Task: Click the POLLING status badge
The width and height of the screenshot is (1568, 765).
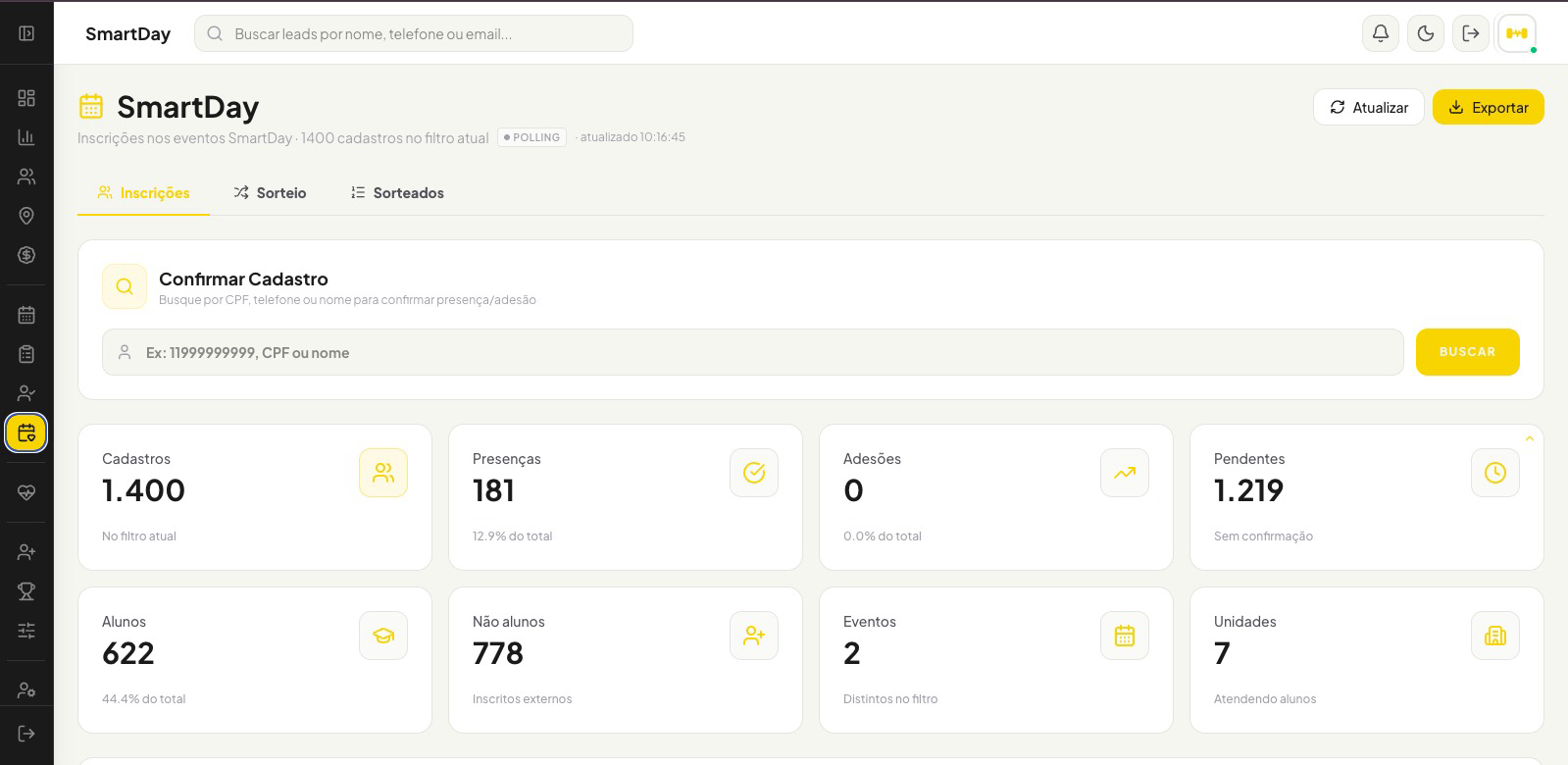Action: click(531, 137)
